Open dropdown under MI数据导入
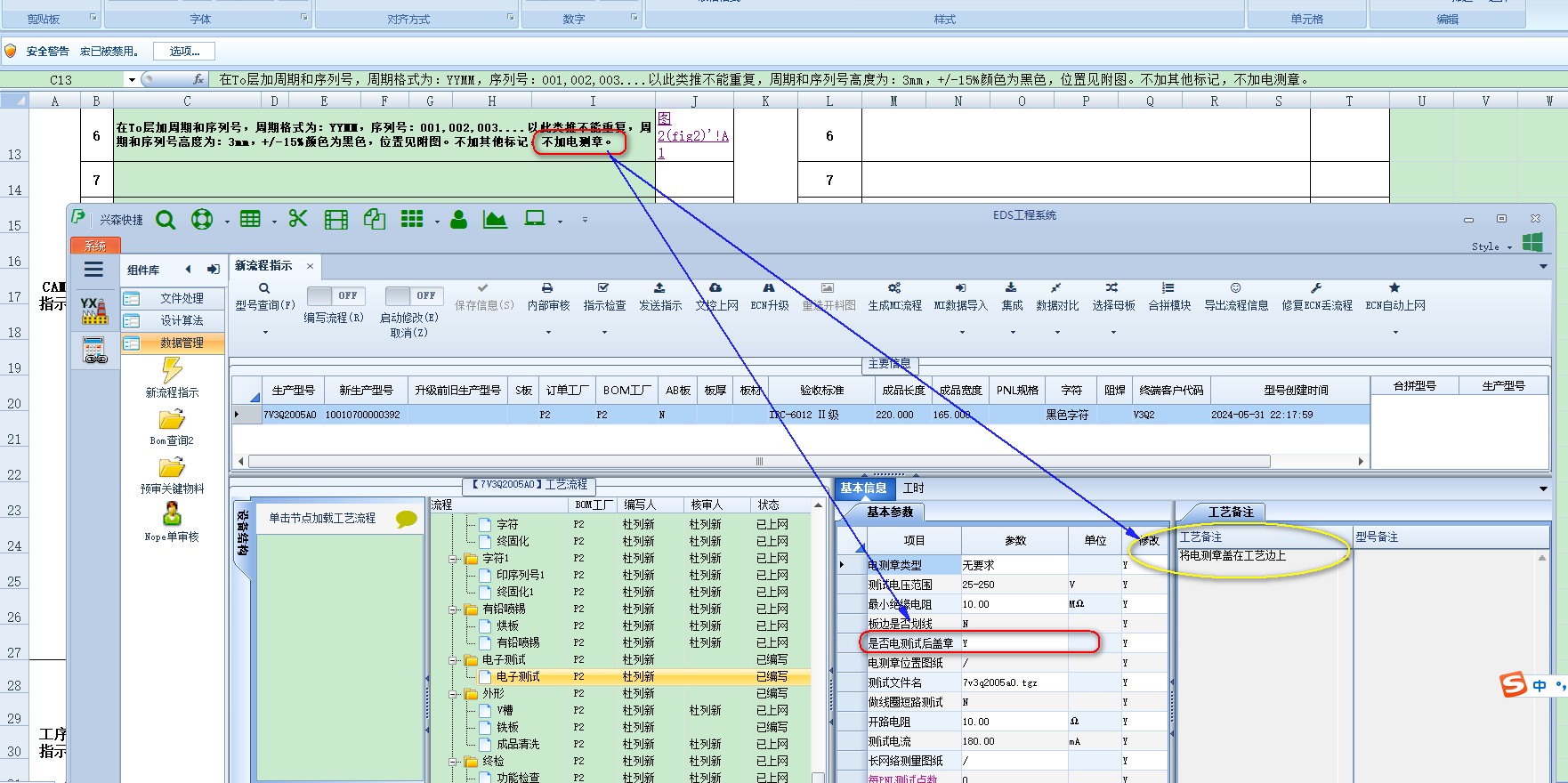 (x=962, y=333)
